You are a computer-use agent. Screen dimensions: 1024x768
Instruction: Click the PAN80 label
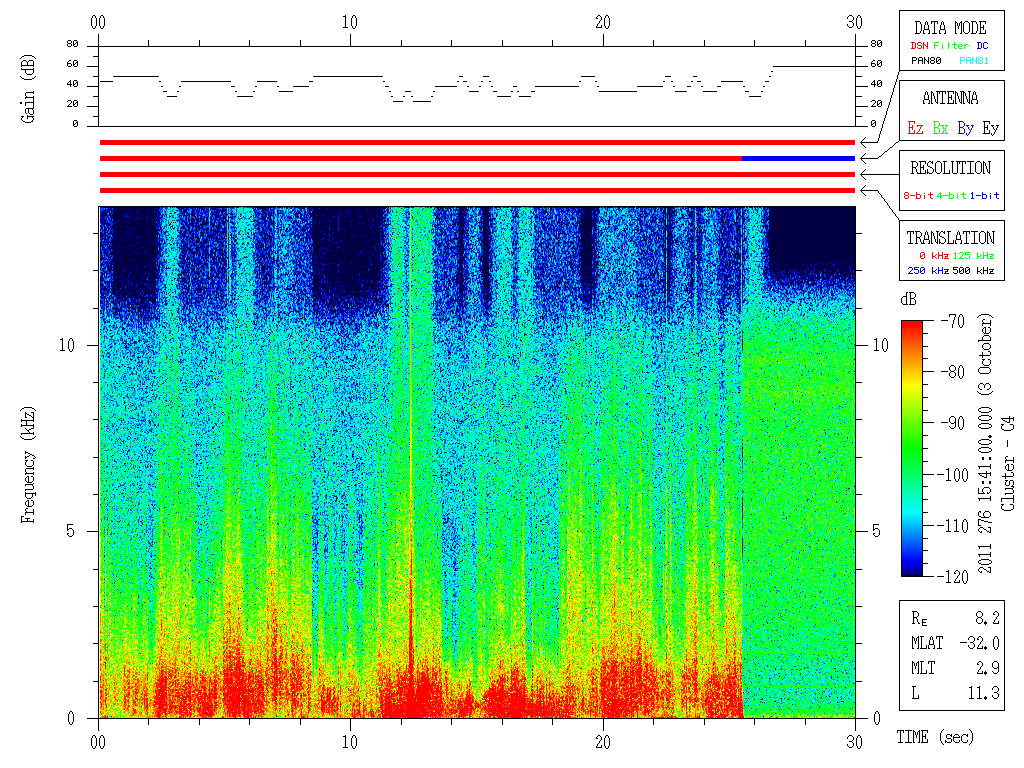pos(926,61)
